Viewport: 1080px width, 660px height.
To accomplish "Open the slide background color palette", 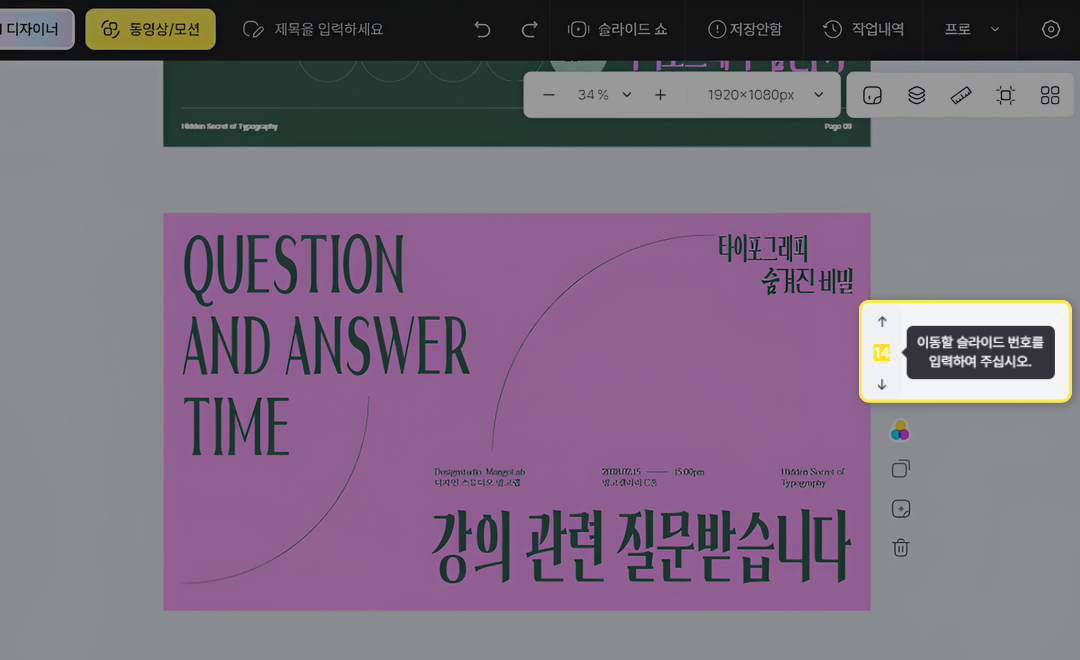I will 901,431.
